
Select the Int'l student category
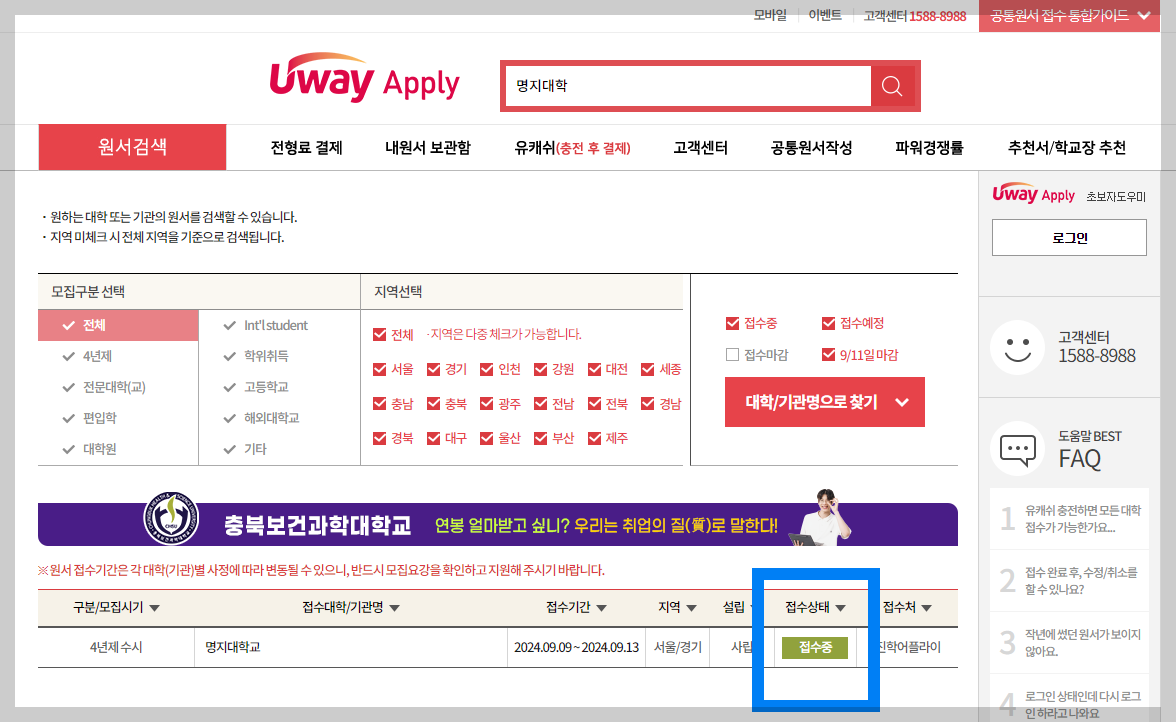point(266,325)
